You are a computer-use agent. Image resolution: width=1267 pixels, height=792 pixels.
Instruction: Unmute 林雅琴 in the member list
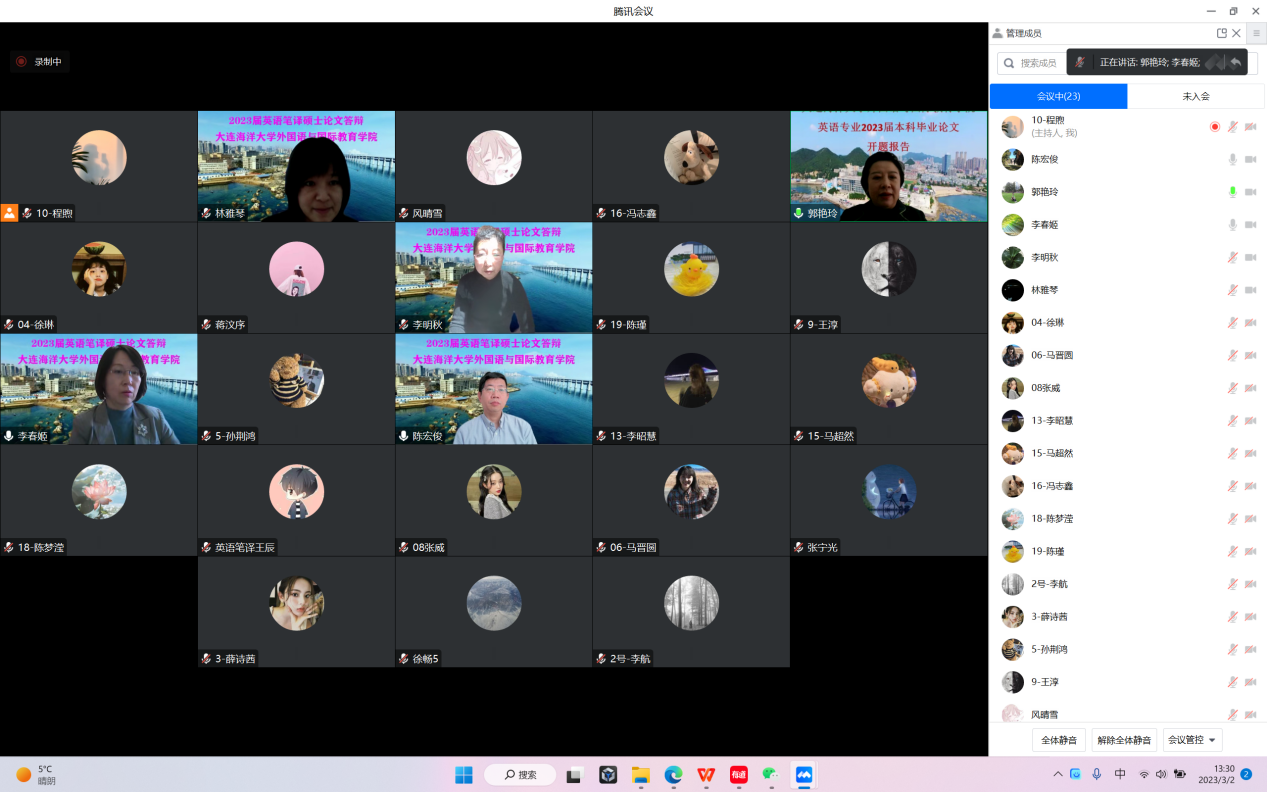point(1232,290)
